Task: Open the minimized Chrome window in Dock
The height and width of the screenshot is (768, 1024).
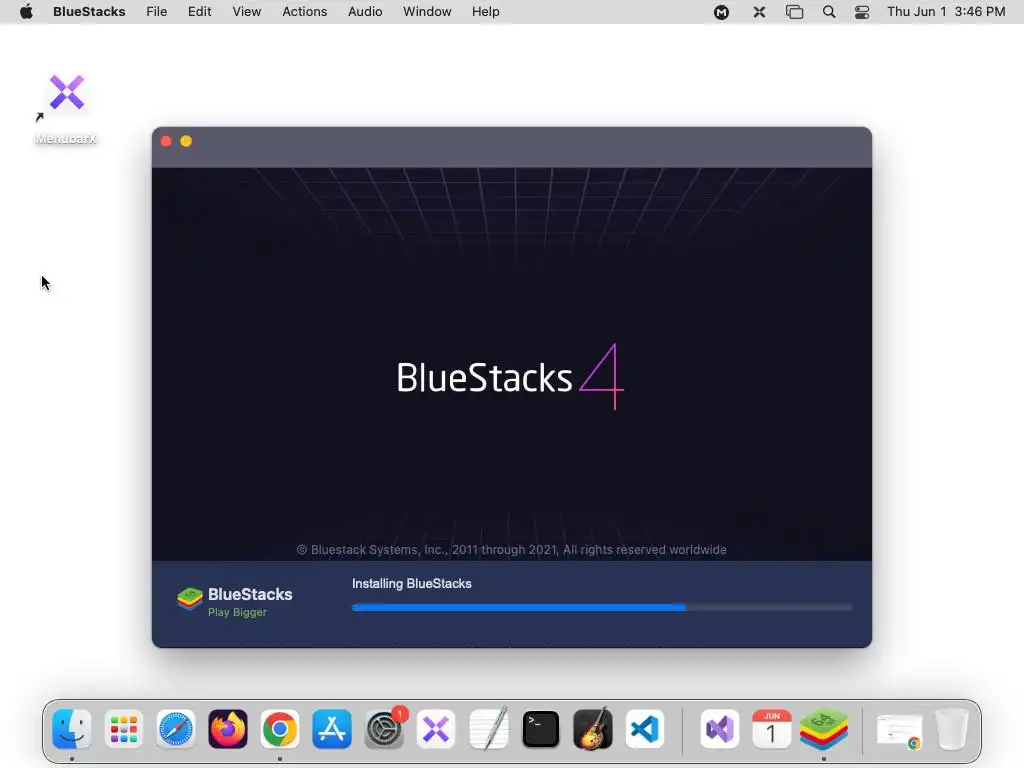Action: (900, 731)
